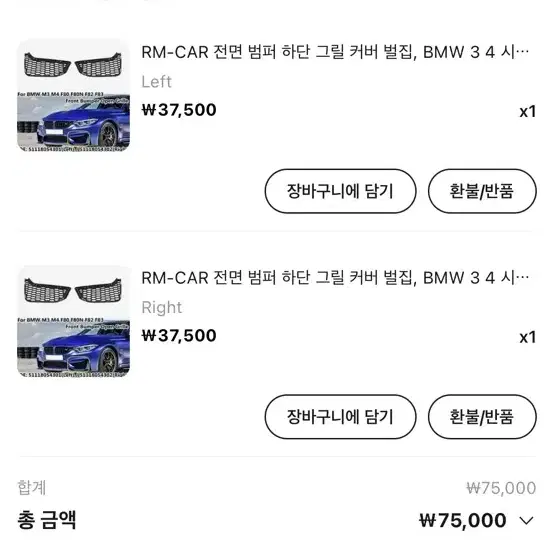Click the x1 quantity of Left item
Viewport: 554px width, 554px height.
pos(528,112)
